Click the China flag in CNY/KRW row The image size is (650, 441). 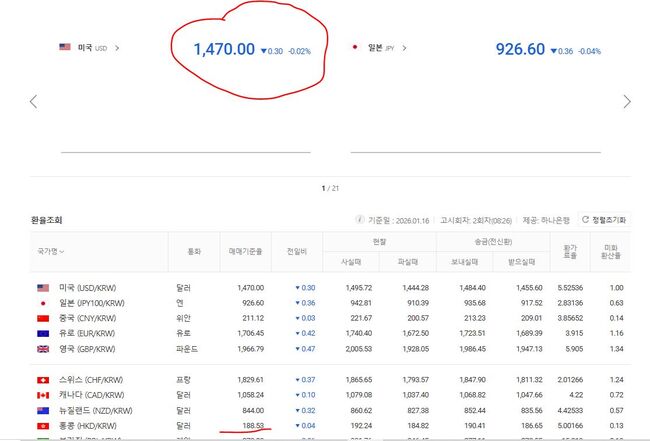pyautogui.click(x=43, y=318)
